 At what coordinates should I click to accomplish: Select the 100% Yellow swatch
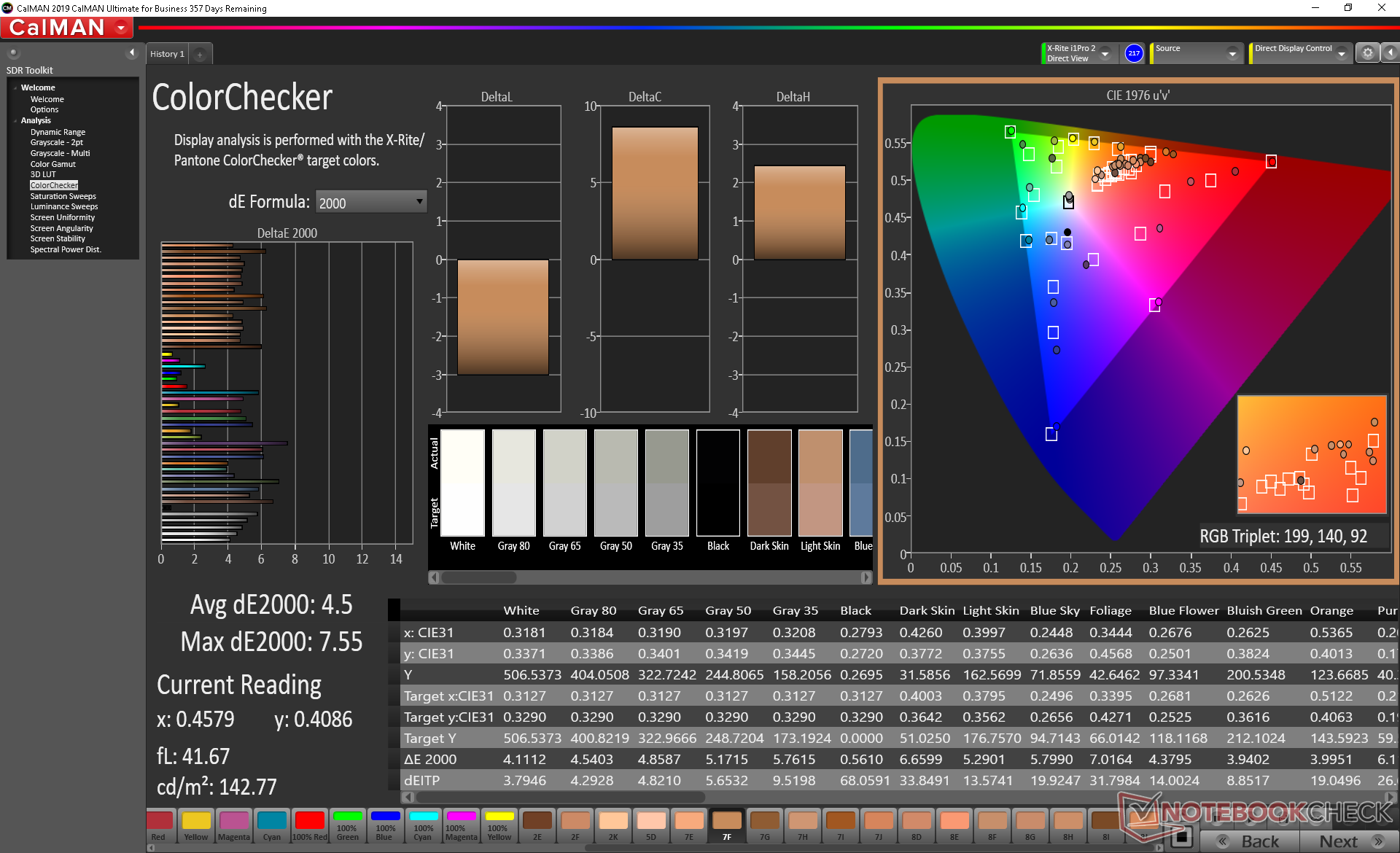[x=499, y=825]
